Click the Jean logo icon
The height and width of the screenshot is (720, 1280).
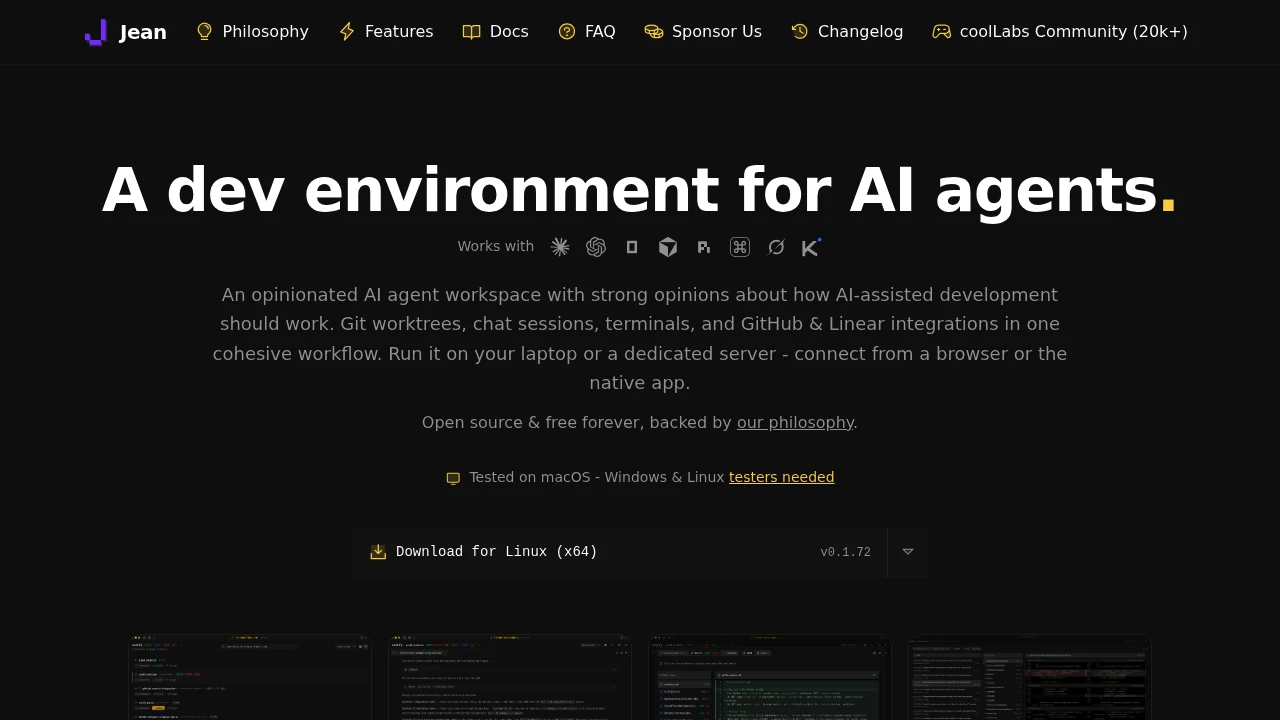click(x=96, y=32)
